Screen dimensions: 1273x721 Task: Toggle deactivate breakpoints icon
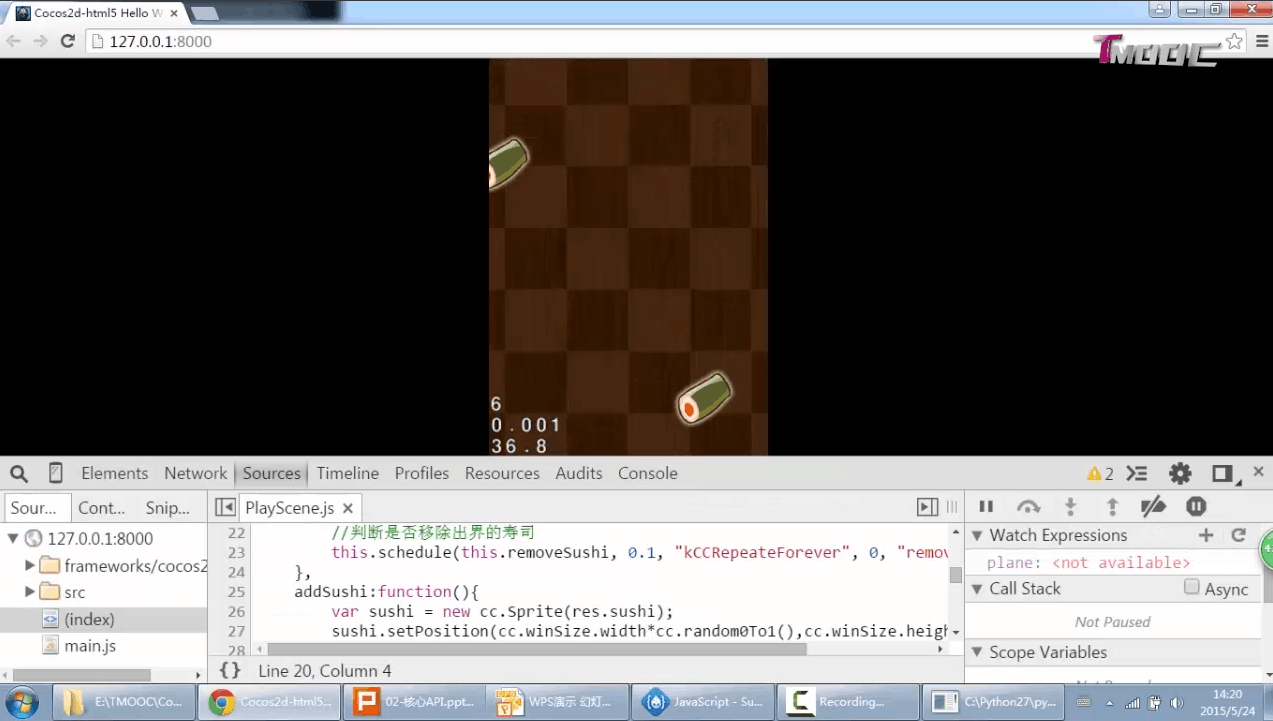click(1153, 507)
